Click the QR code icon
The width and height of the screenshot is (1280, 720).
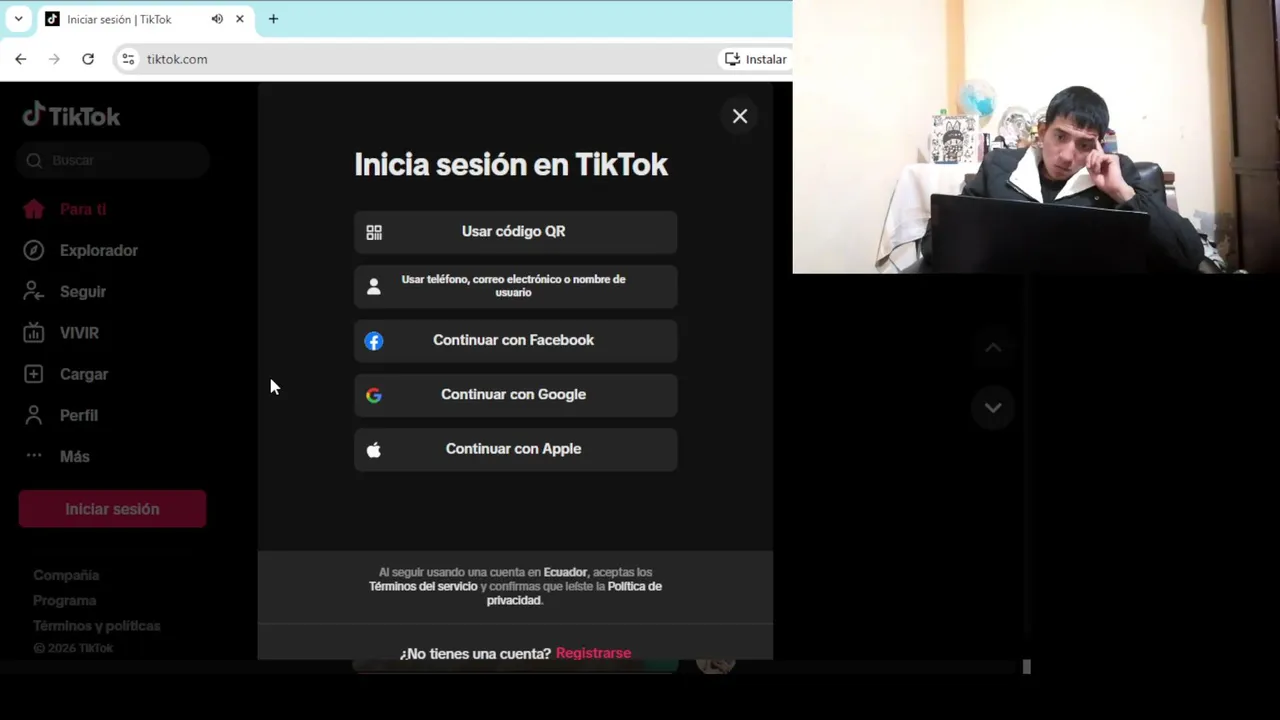[x=374, y=232]
